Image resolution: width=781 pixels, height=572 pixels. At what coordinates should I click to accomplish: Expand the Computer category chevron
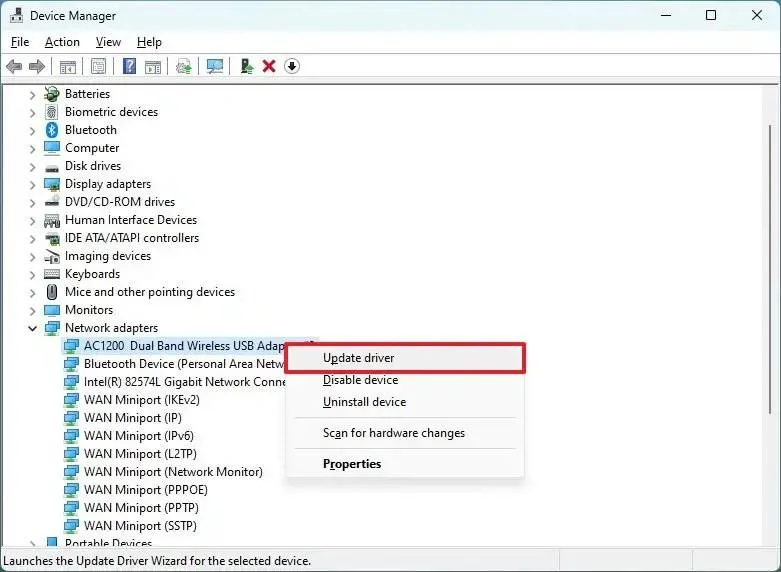pos(32,148)
